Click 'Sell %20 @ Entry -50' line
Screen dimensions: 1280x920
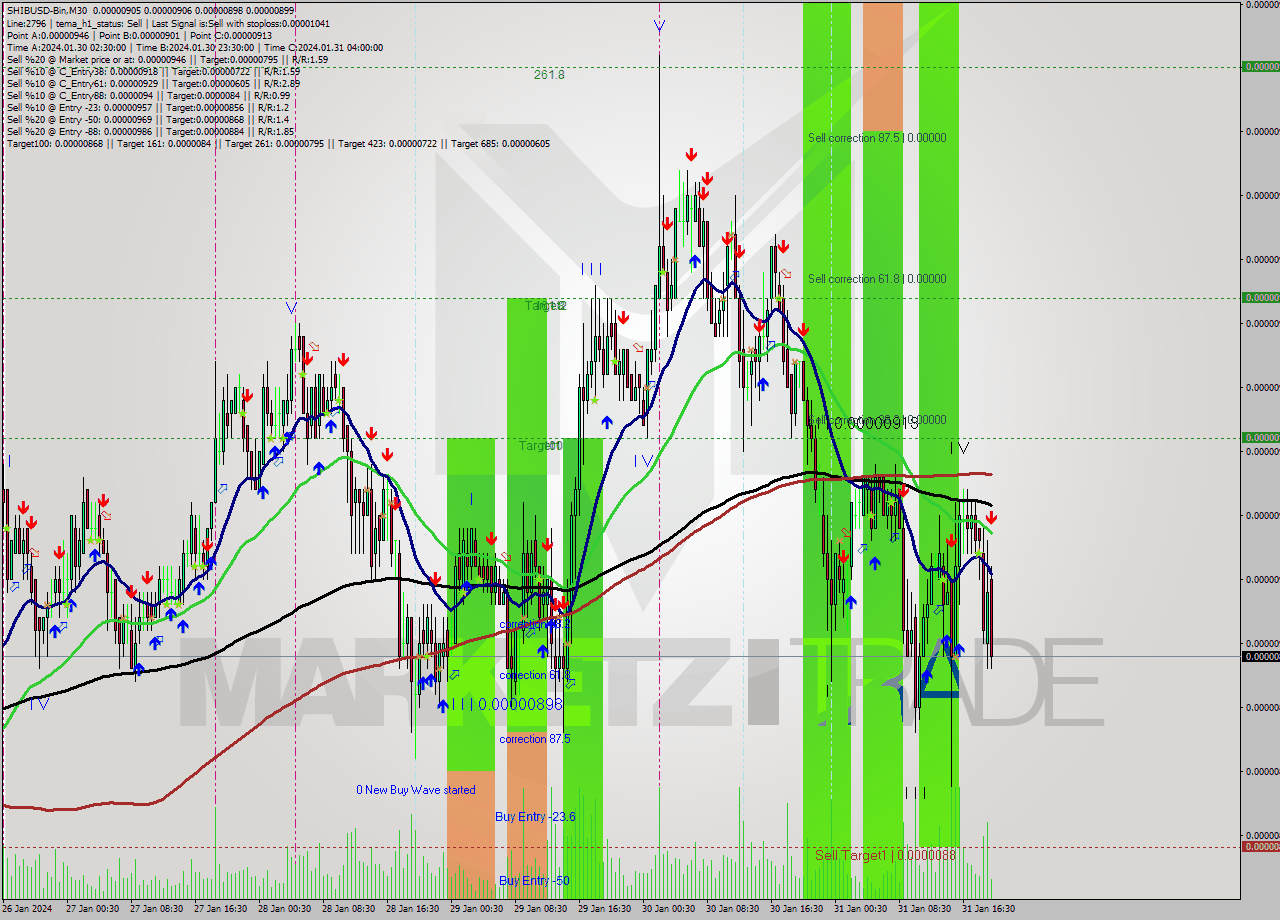click(147, 119)
